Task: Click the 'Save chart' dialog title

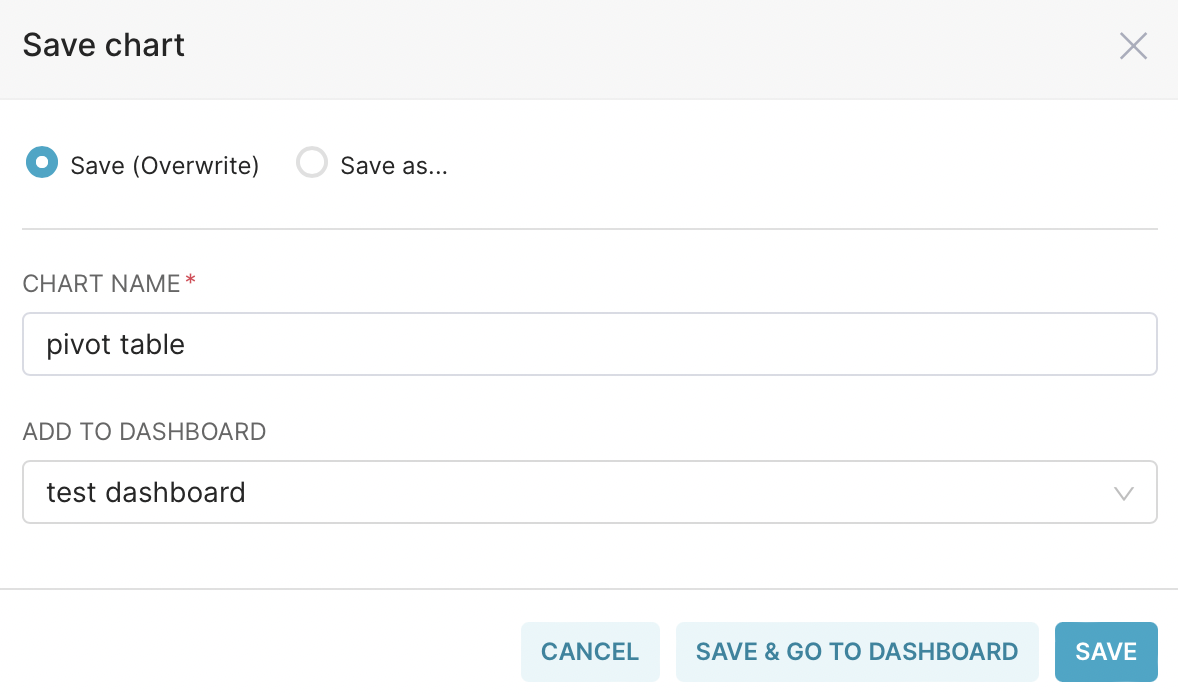Action: coord(104,45)
